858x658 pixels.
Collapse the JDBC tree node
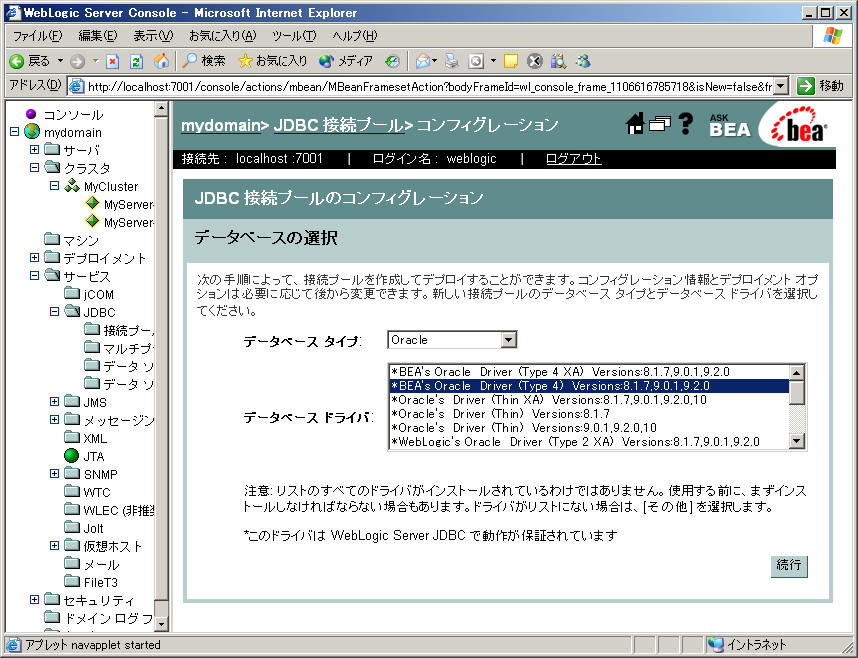coord(55,312)
